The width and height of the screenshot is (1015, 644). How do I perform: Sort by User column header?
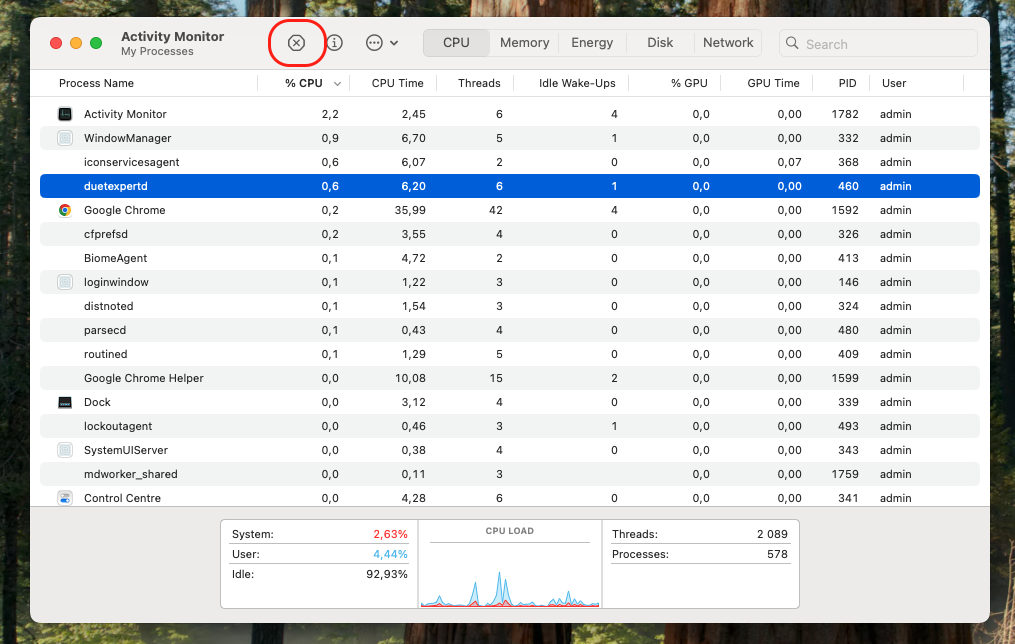[894, 83]
